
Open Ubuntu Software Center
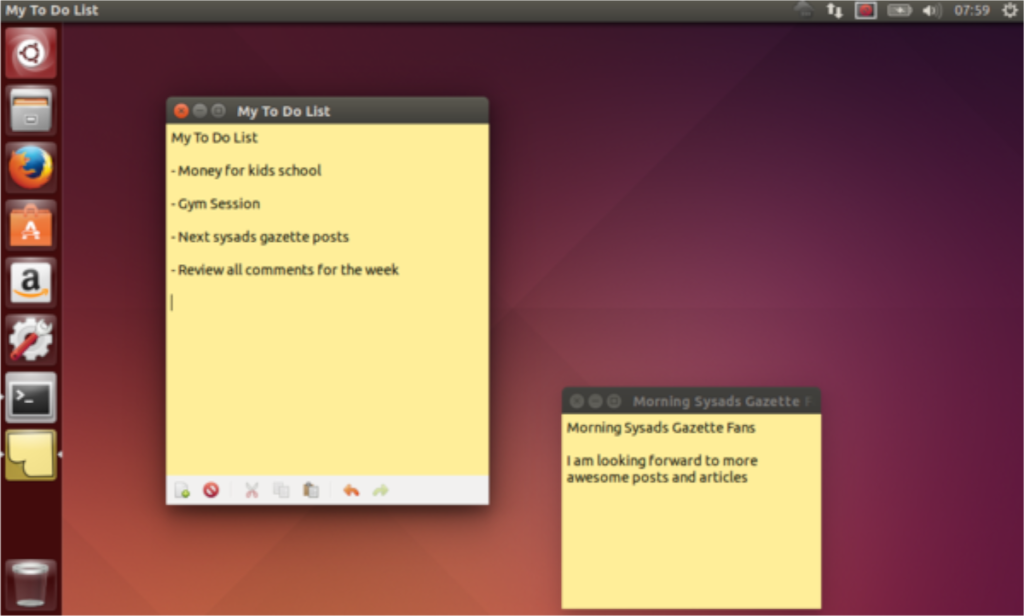point(30,225)
